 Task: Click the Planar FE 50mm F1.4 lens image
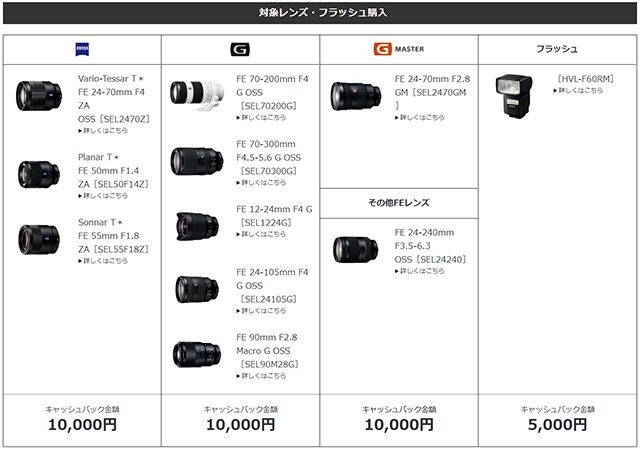(40, 173)
